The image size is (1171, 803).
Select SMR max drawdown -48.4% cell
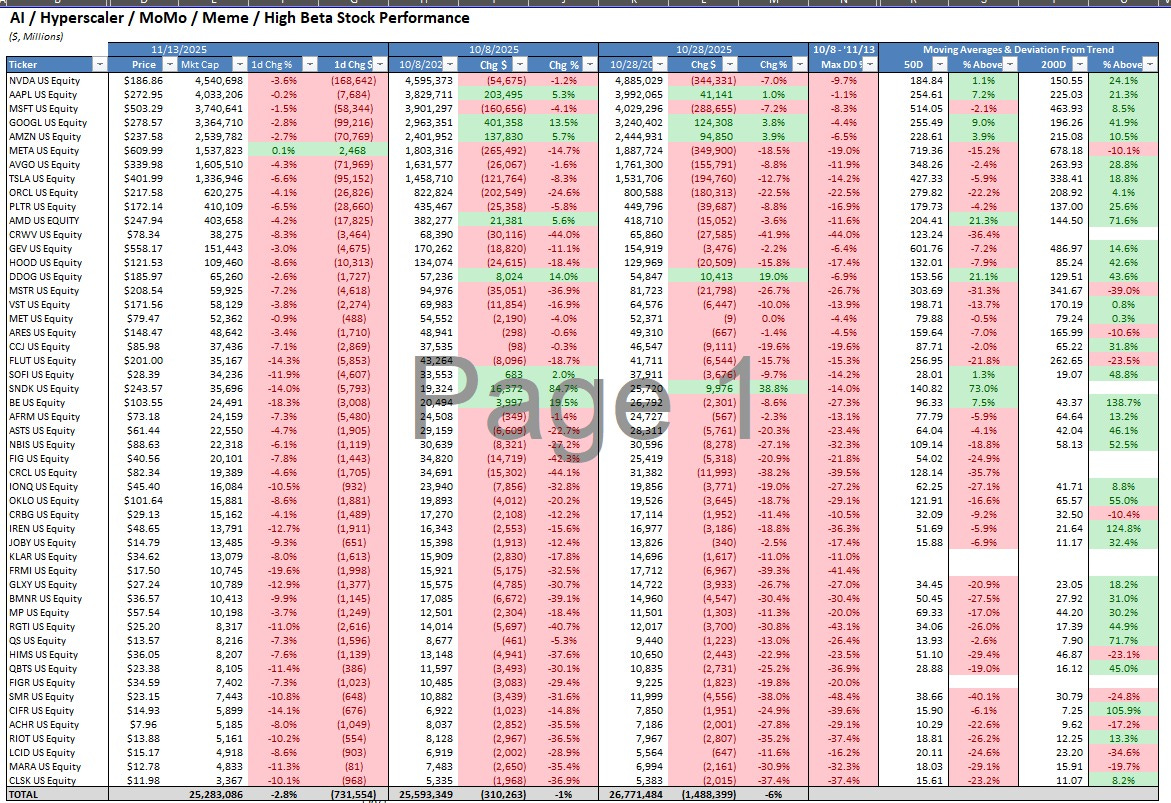coord(843,697)
